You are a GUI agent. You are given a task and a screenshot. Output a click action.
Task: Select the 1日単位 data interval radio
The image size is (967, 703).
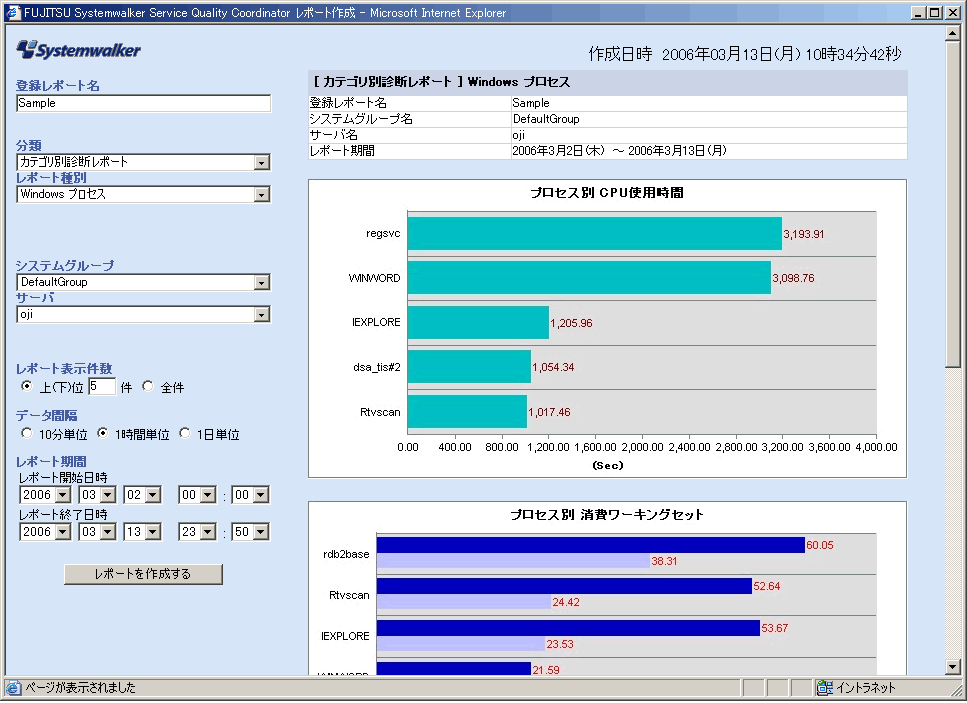pyautogui.click(x=184, y=433)
